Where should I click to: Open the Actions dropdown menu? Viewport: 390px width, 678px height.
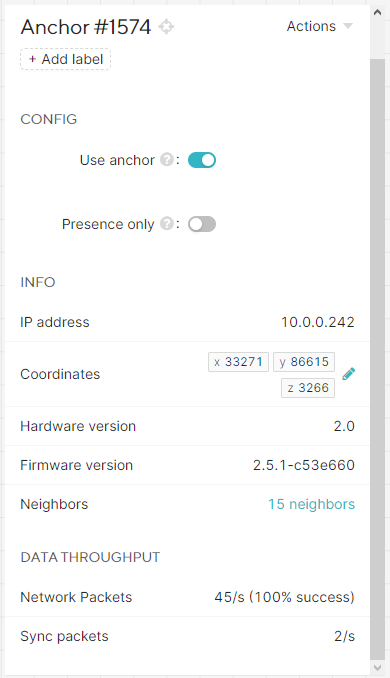point(320,26)
